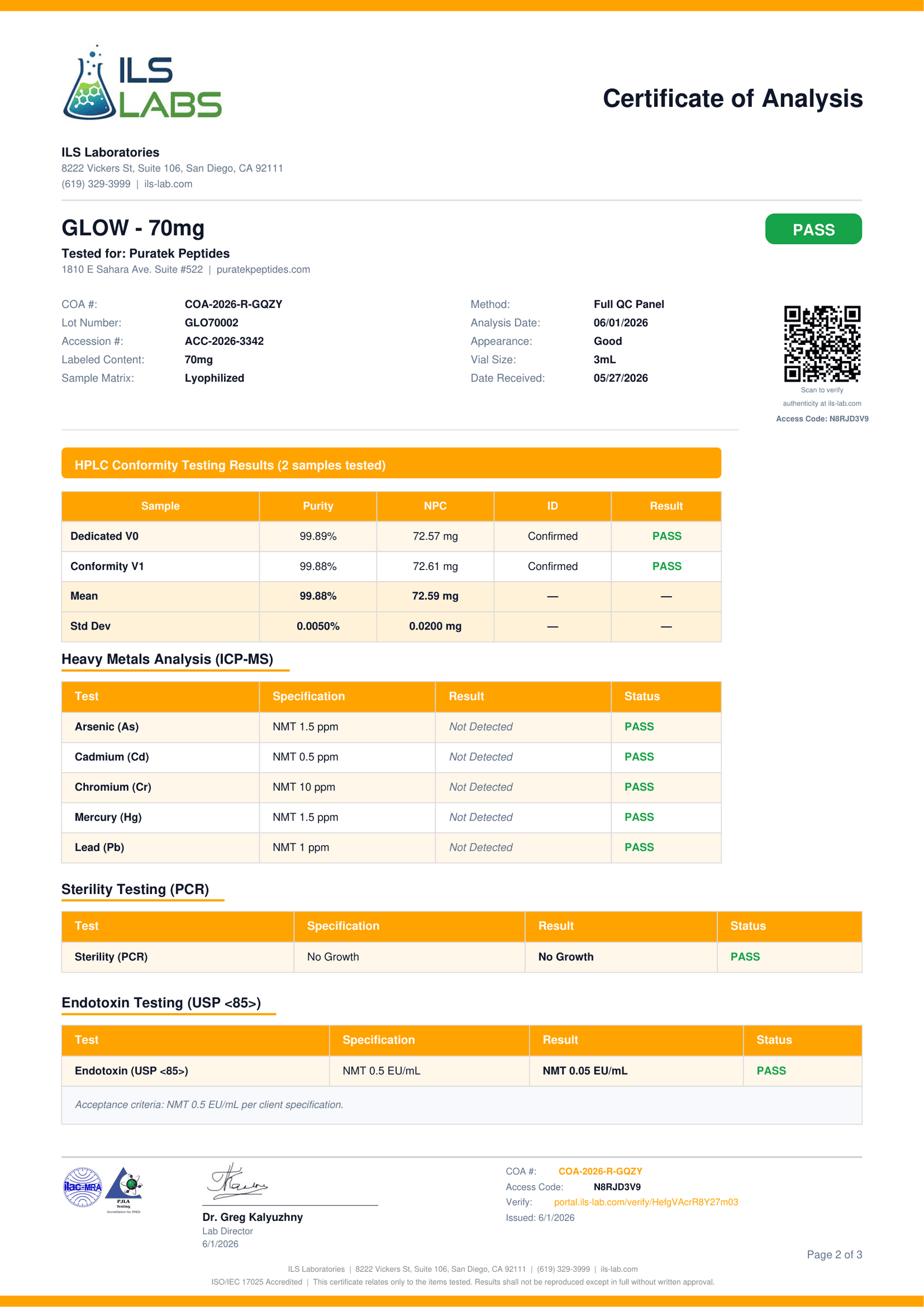Click the Lab Director's handwritten signature
Viewport: 924px width, 1307px height.
pos(237,1181)
